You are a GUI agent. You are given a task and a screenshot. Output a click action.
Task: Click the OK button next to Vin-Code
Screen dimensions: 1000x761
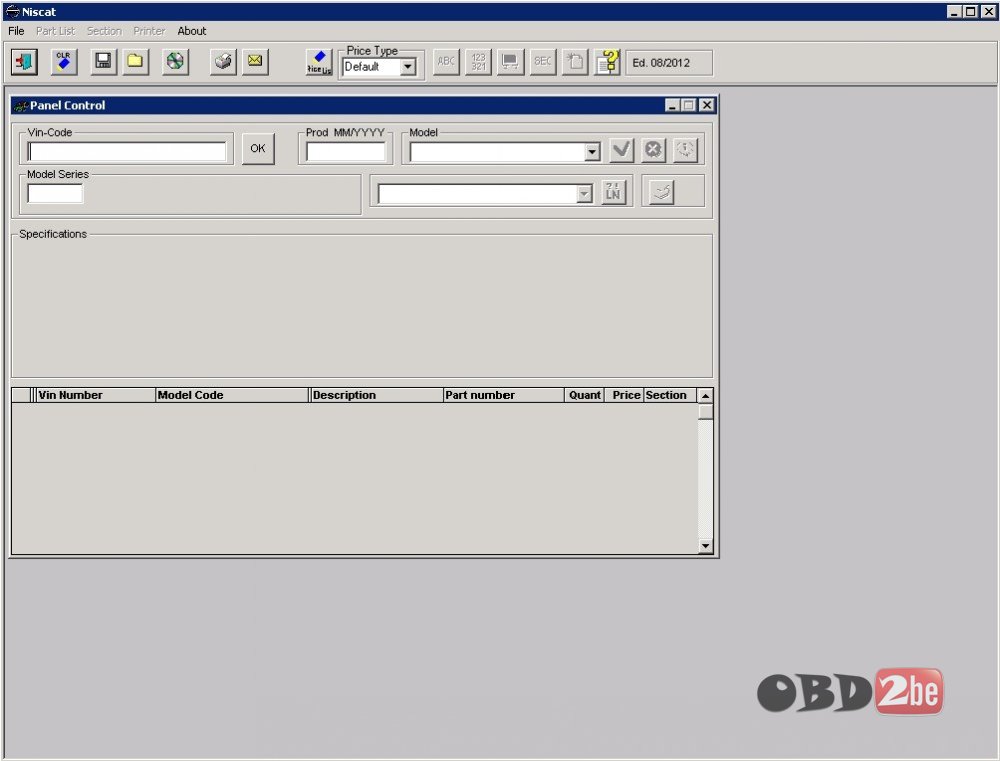pos(258,149)
